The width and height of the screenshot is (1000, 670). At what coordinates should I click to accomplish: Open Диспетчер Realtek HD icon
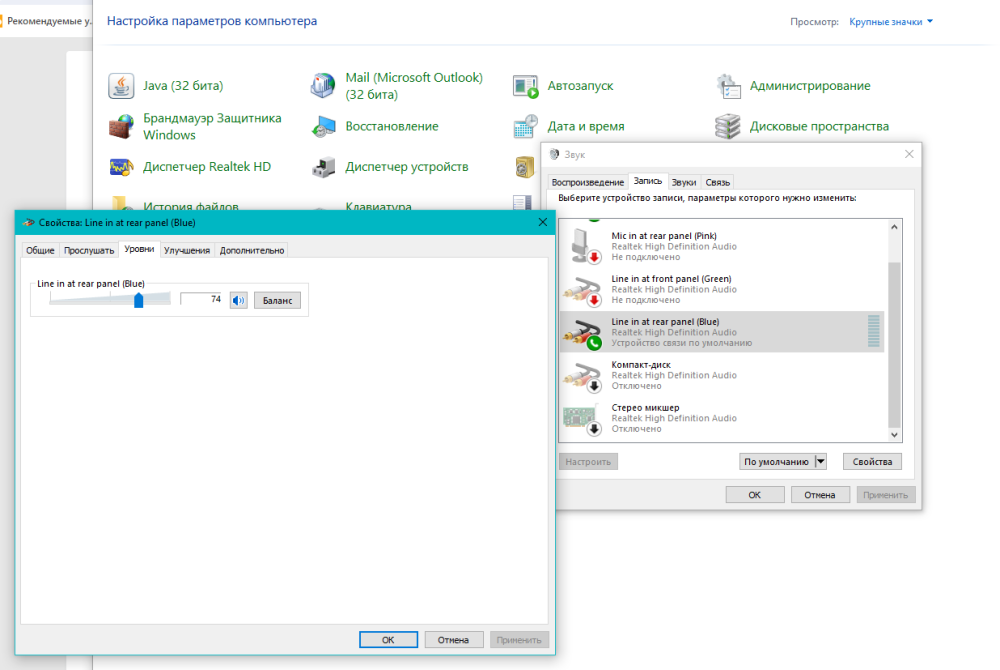[121, 167]
